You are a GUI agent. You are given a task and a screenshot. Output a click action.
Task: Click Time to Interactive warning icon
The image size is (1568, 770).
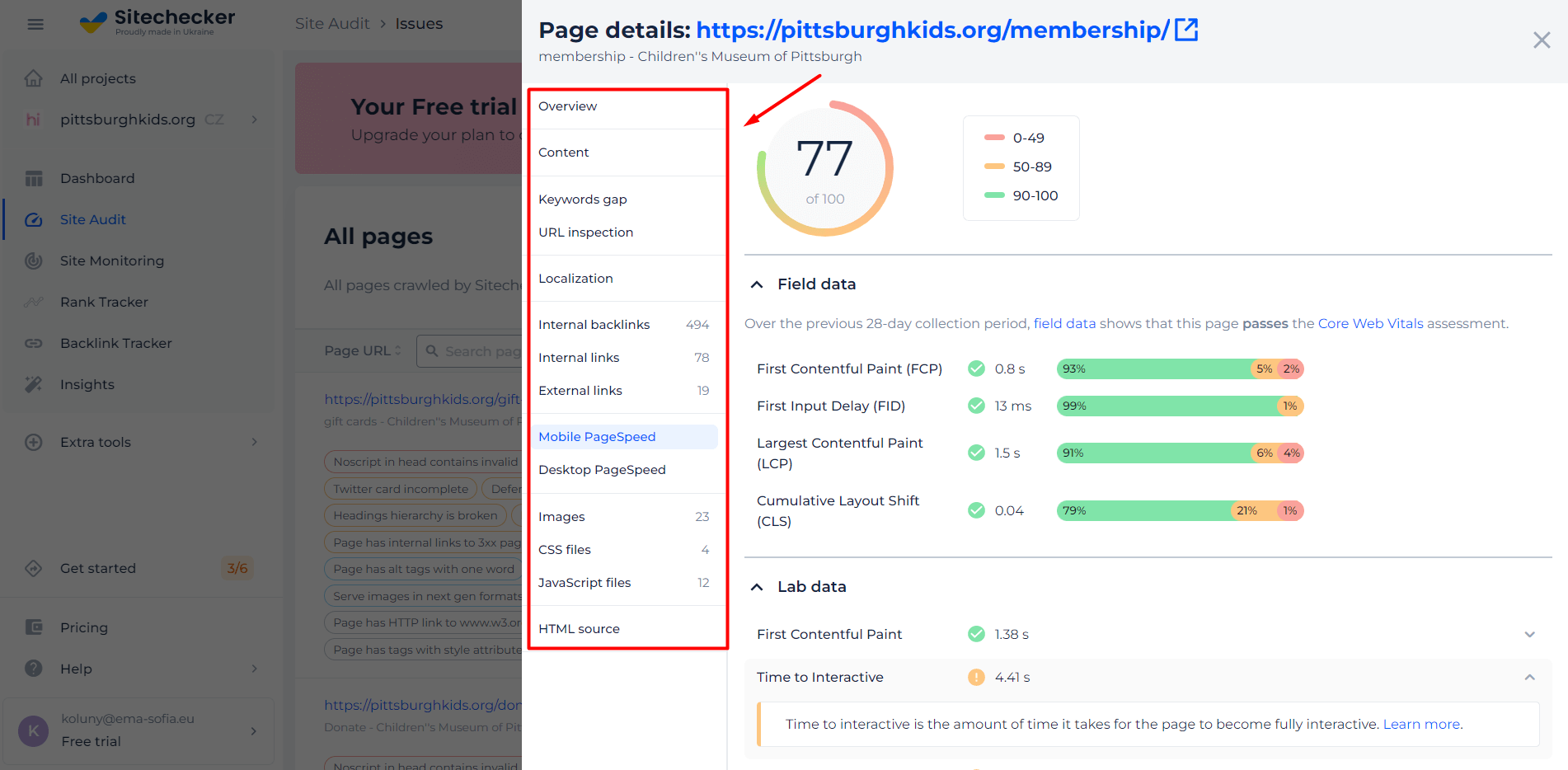(976, 677)
